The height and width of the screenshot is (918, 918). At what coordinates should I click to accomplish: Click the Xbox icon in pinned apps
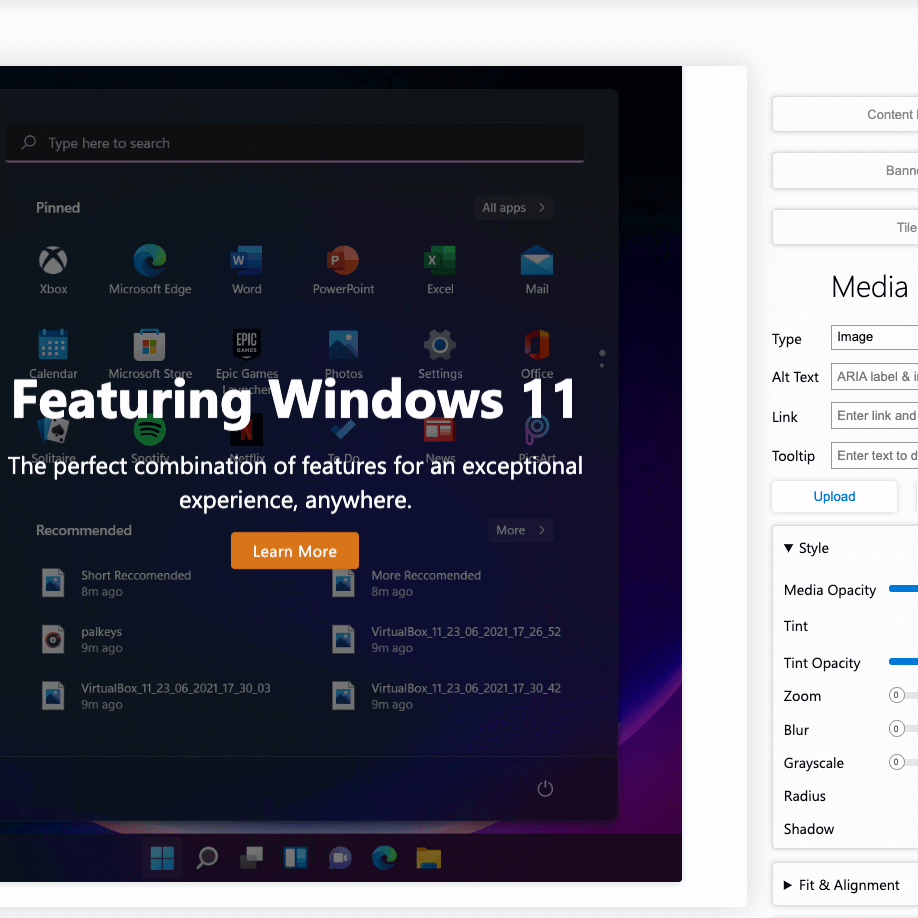[53, 262]
